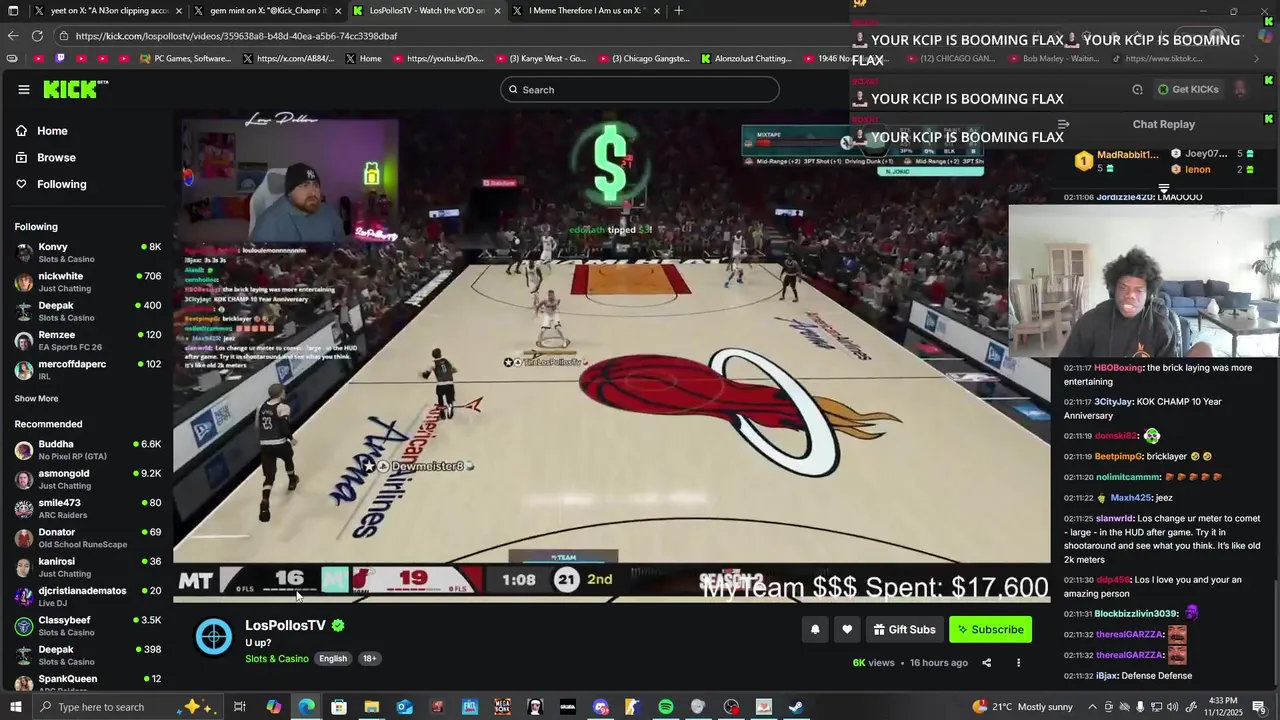Click the notification bell icon under the video
This screenshot has width=1280, height=720.
click(x=815, y=629)
